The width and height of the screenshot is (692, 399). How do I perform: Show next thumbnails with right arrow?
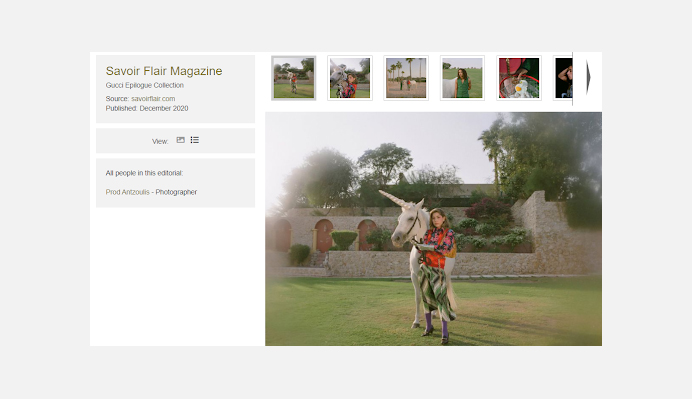tap(588, 78)
